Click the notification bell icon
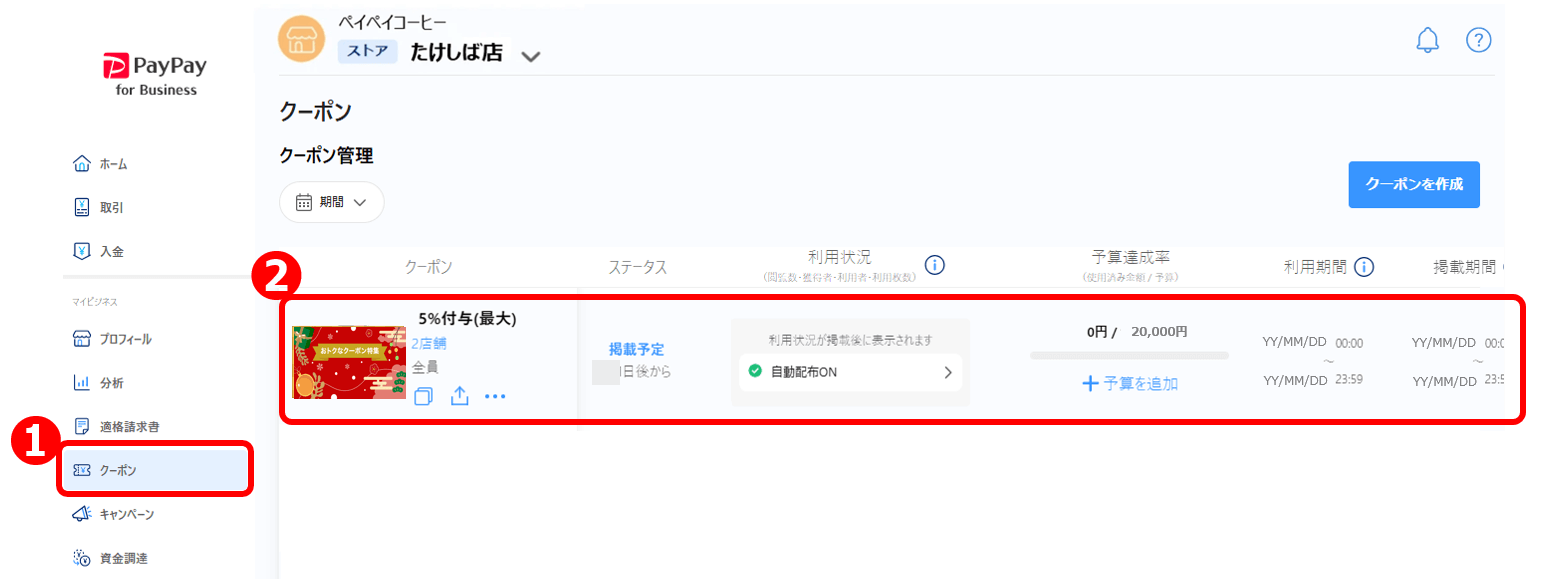The height and width of the screenshot is (579, 1541). pyautogui.click(x=1427, y=40)
